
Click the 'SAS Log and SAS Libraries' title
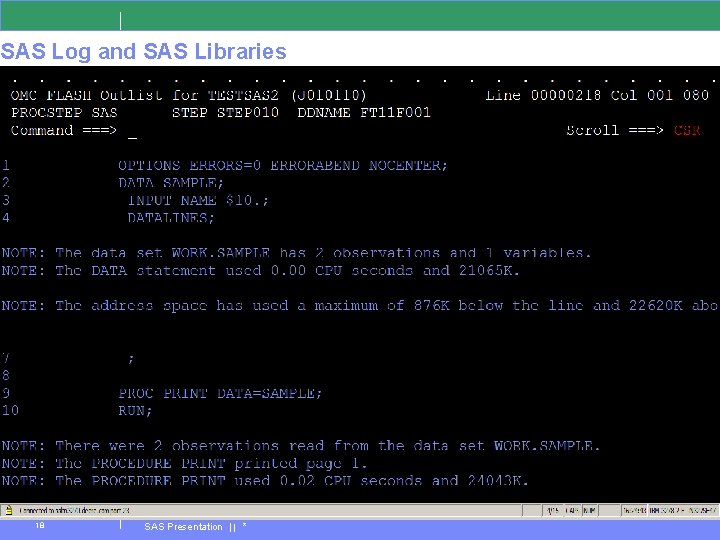coord(143,51)
